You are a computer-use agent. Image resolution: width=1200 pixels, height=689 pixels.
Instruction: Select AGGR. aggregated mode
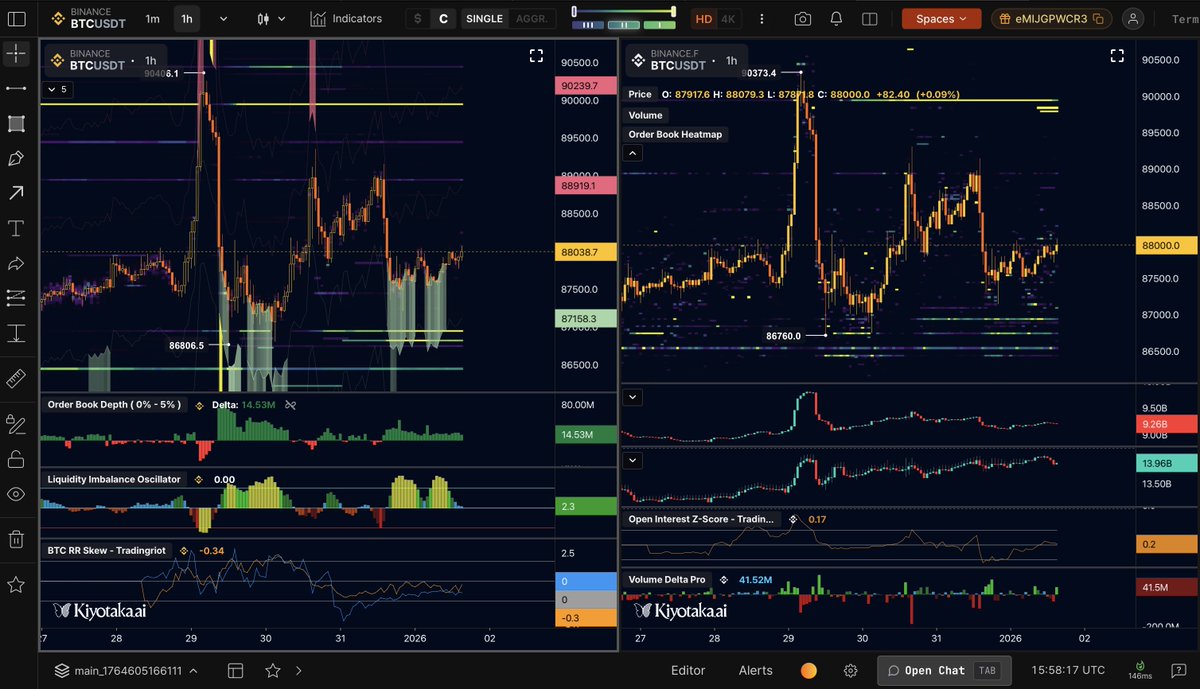click(531, 19)
